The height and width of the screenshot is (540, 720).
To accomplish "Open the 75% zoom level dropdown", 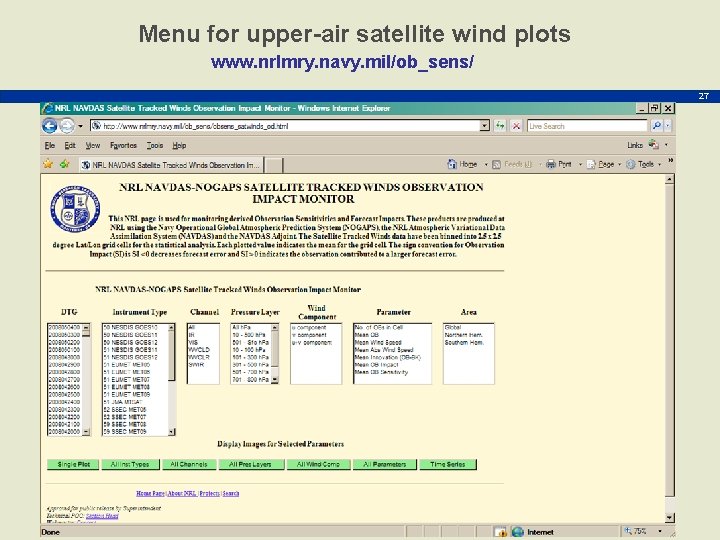I will pos(660,531).
